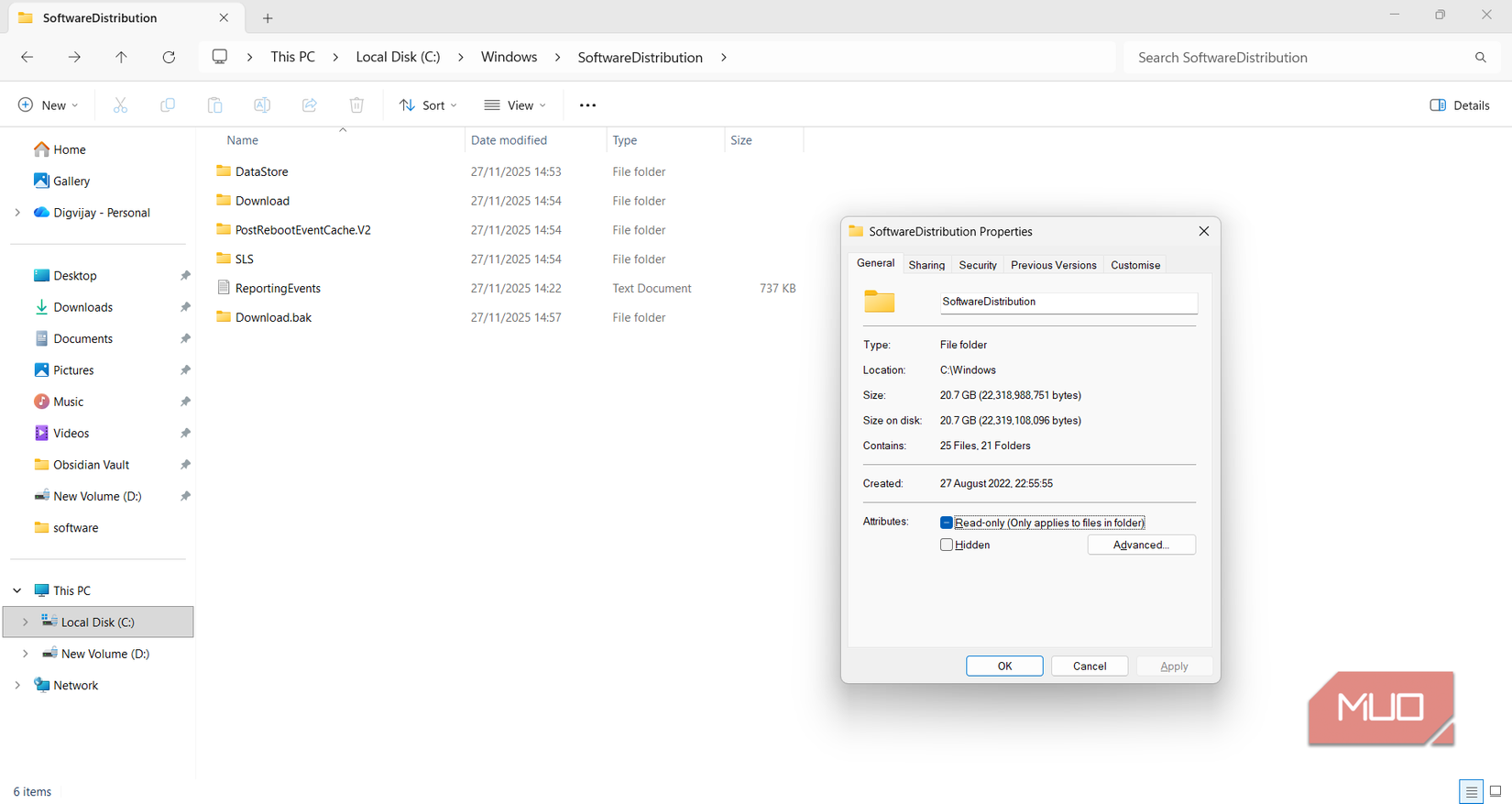Click the search magnifier icon

(1481, 58)
